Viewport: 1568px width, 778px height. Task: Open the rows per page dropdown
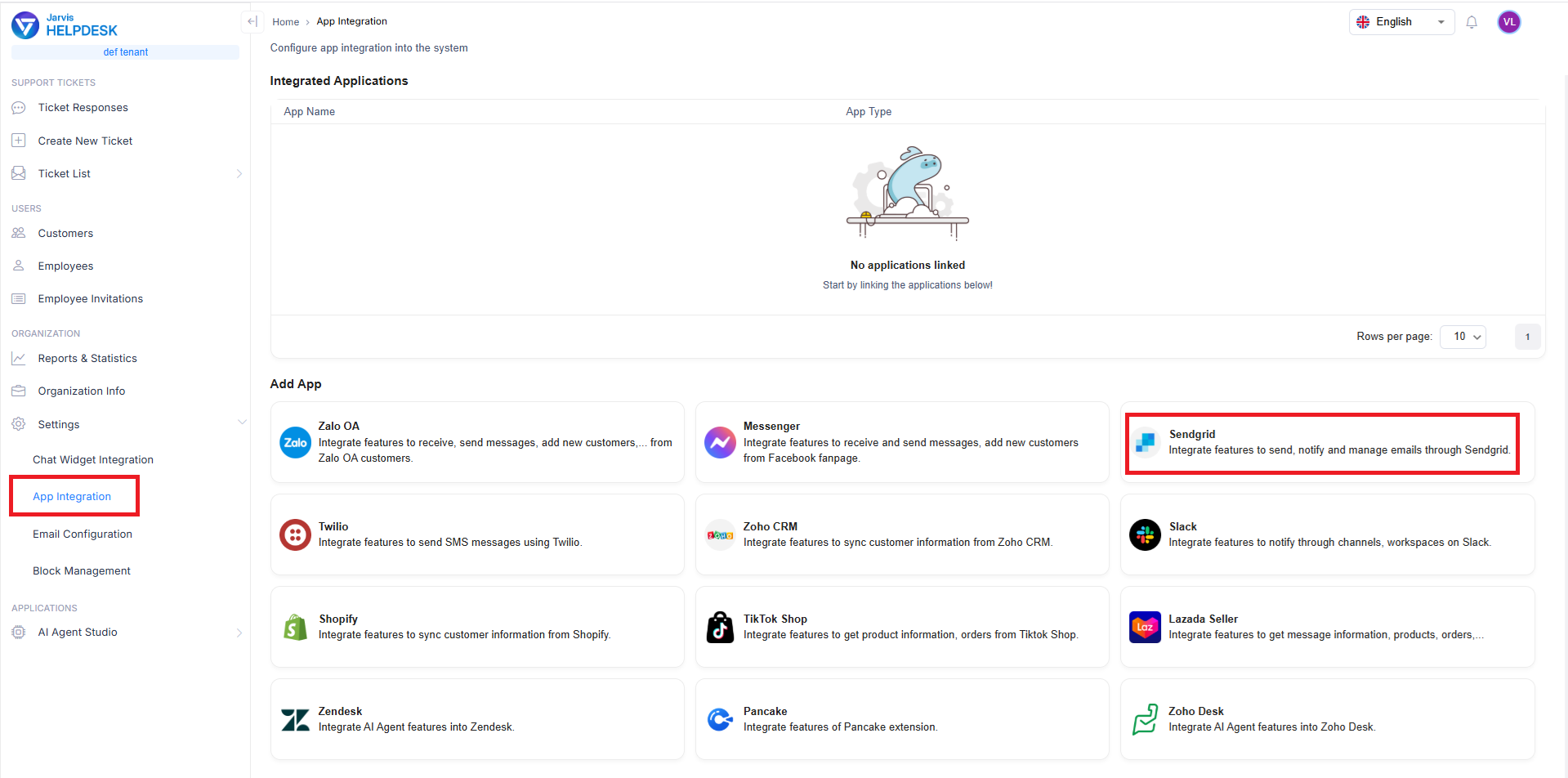[x=1463, y=337]
